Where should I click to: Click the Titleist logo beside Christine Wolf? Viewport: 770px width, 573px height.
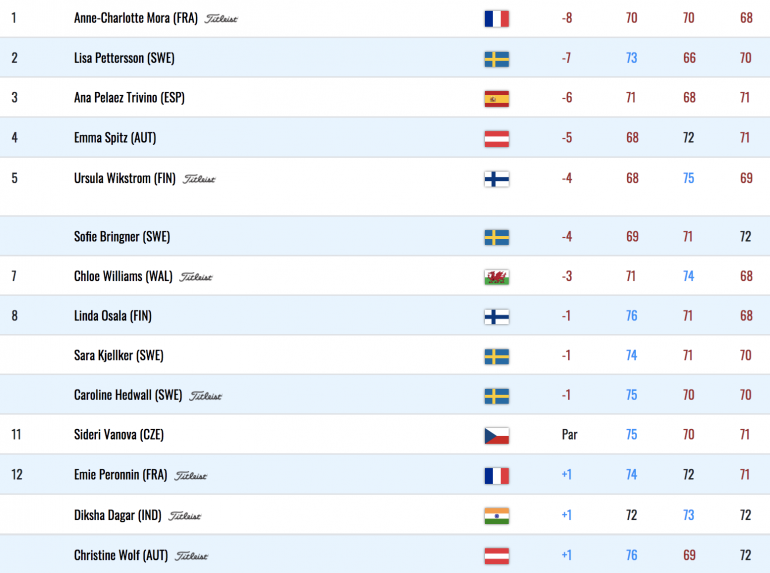[x=192, y=556]
